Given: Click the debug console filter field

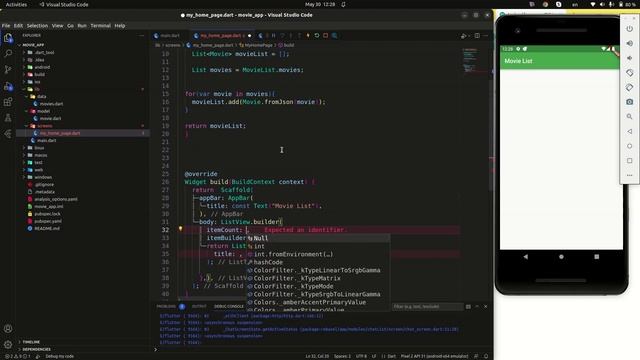Looking at the screenshot, I should 427,307.
